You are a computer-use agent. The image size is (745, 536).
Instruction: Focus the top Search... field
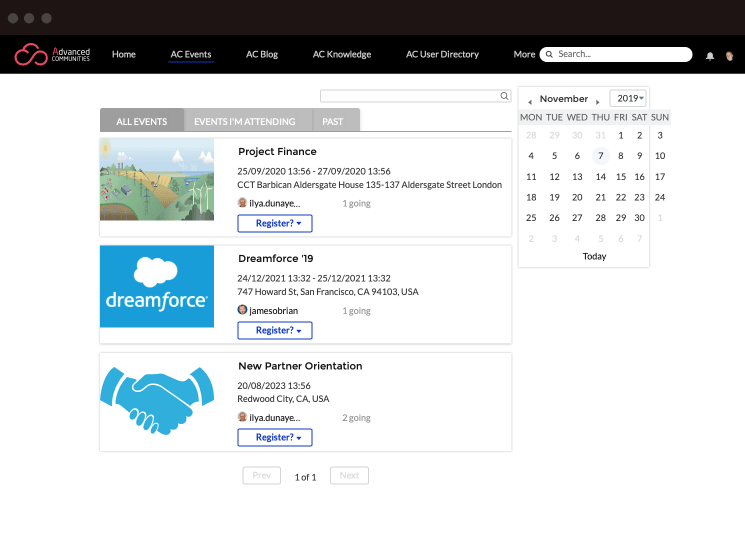(x=616, y=54)
